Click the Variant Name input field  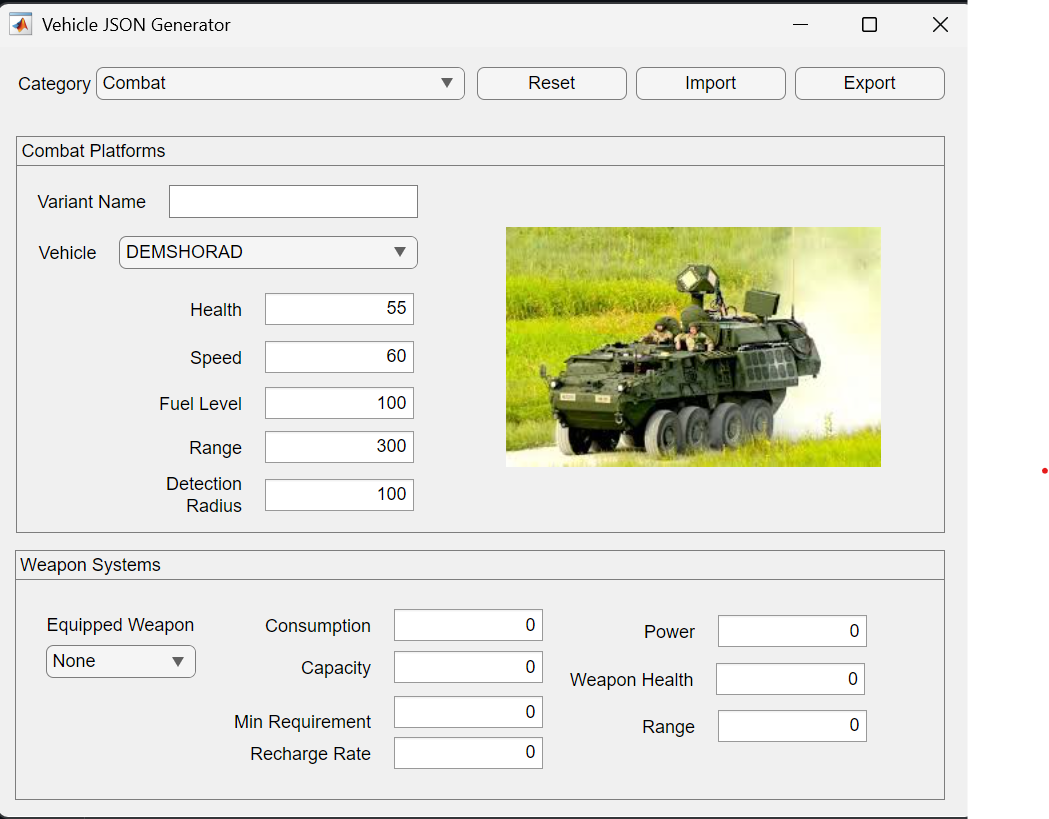pos(293,201)
